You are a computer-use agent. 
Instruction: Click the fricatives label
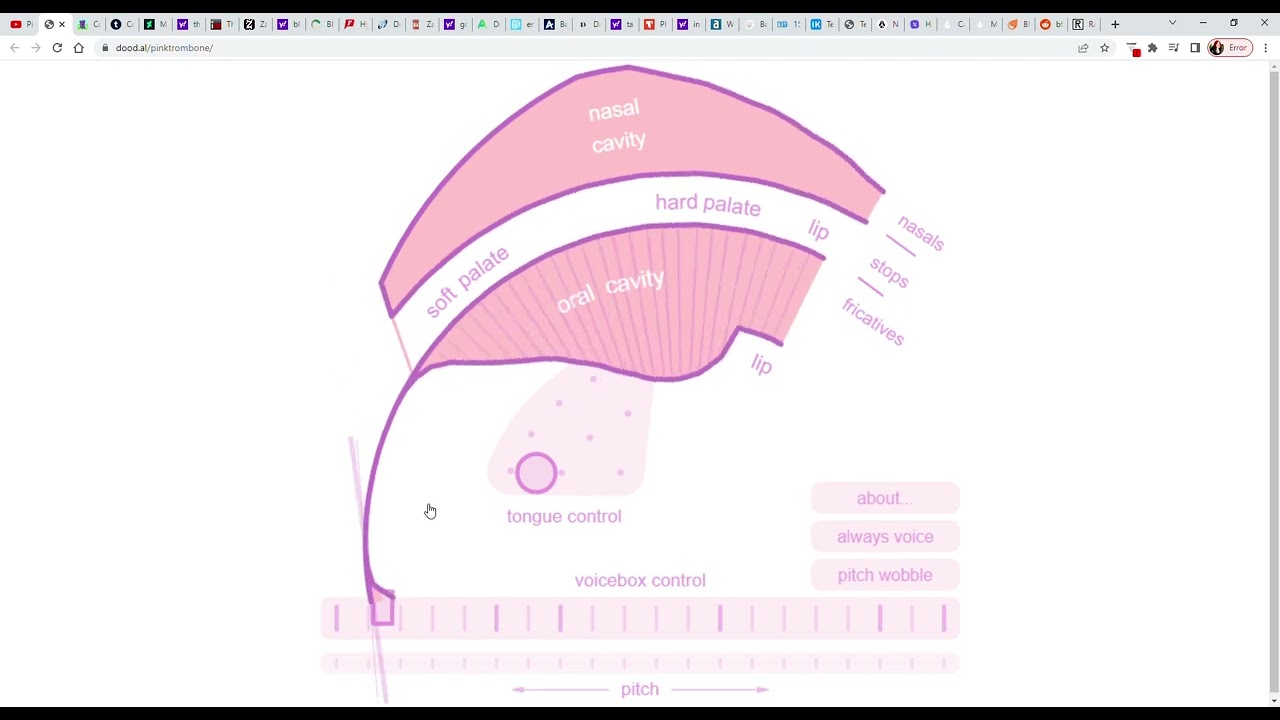pos(873,322)
